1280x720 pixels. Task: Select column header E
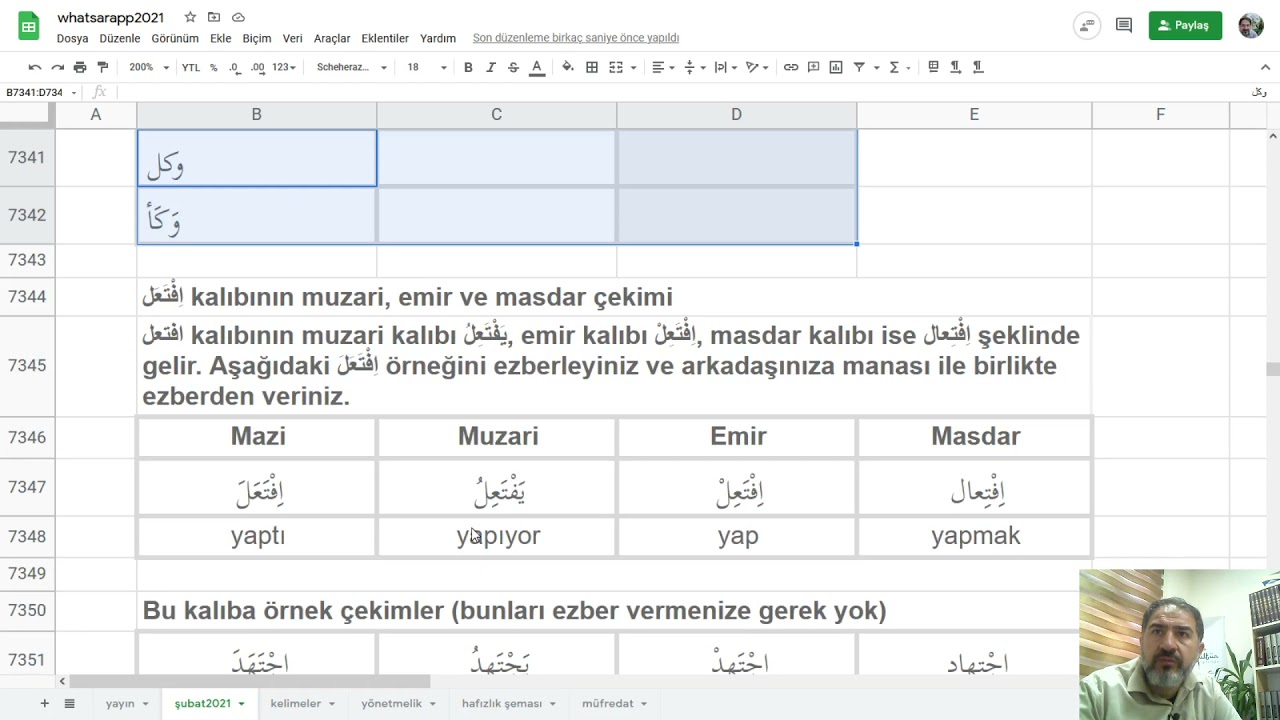pos(974,114)
